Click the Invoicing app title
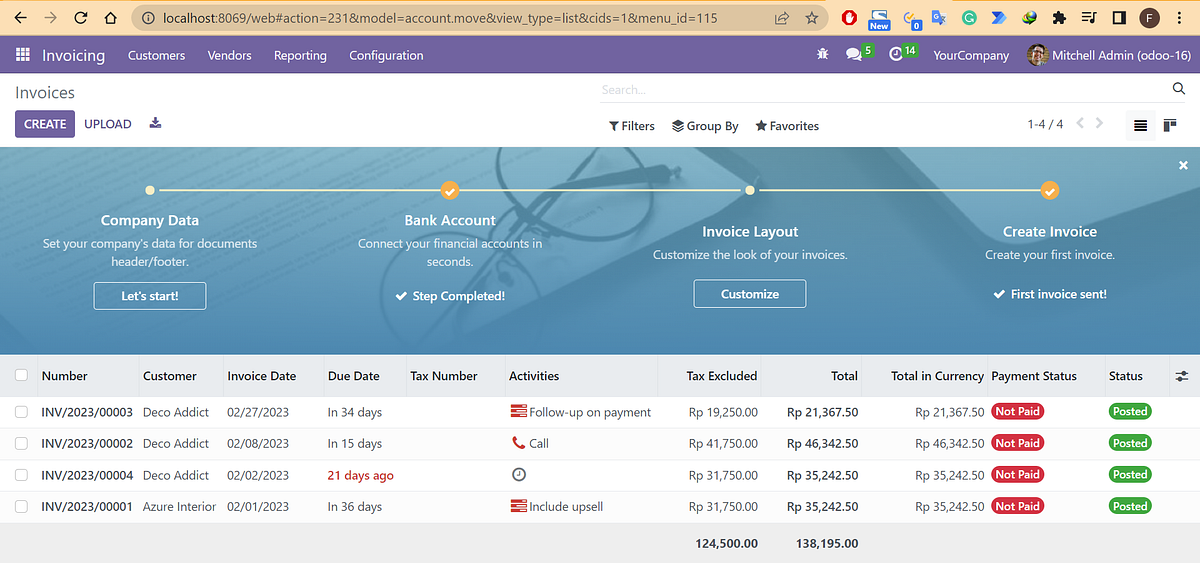Image resolution: width=1200 pixels, height=563 pixels. coord(73,56)
